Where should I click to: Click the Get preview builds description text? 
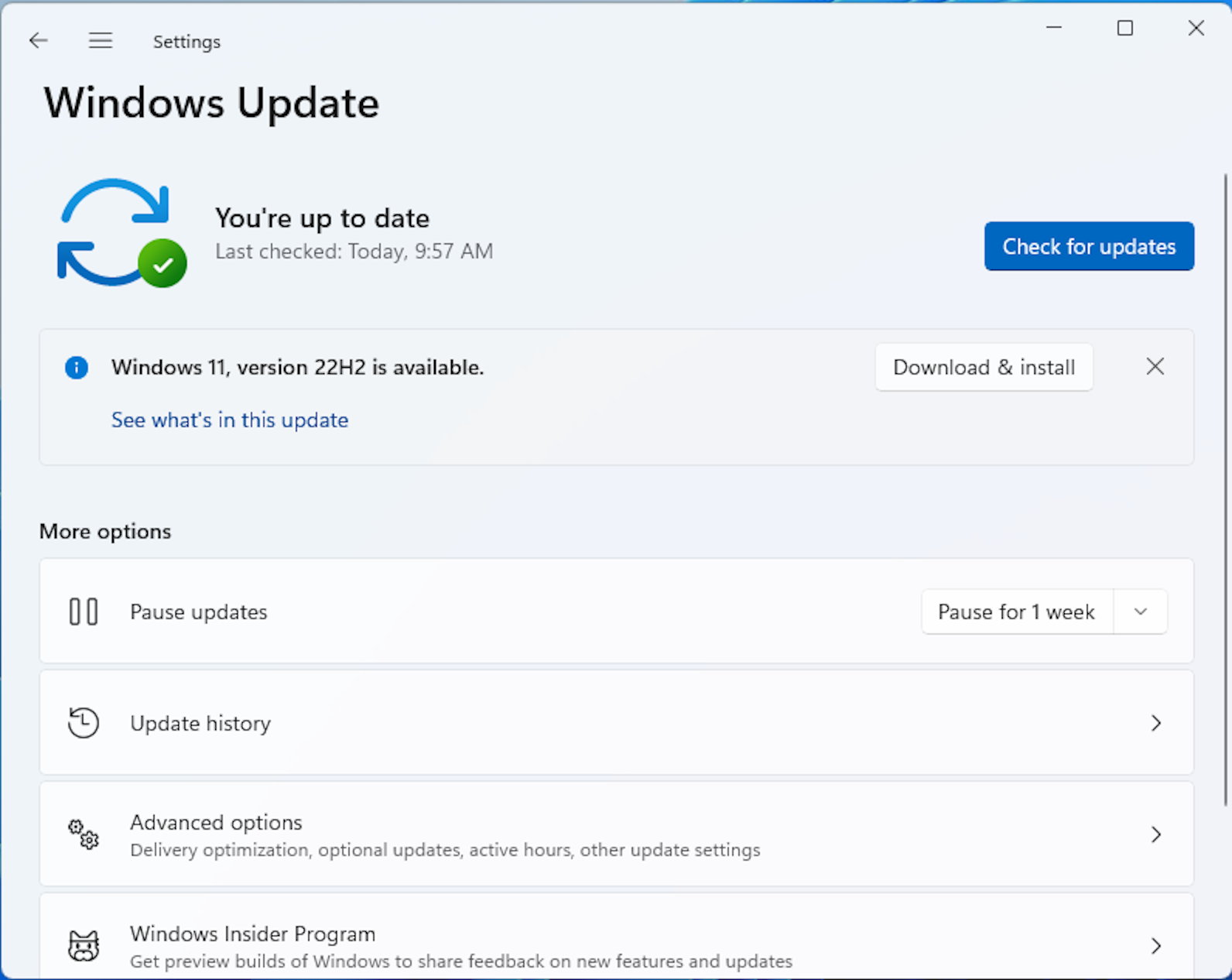[x=461, y=961]
